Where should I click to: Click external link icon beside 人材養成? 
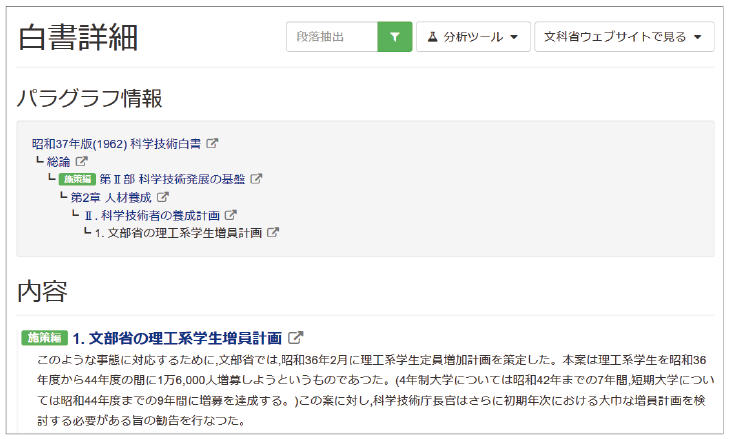coord(162,197)
